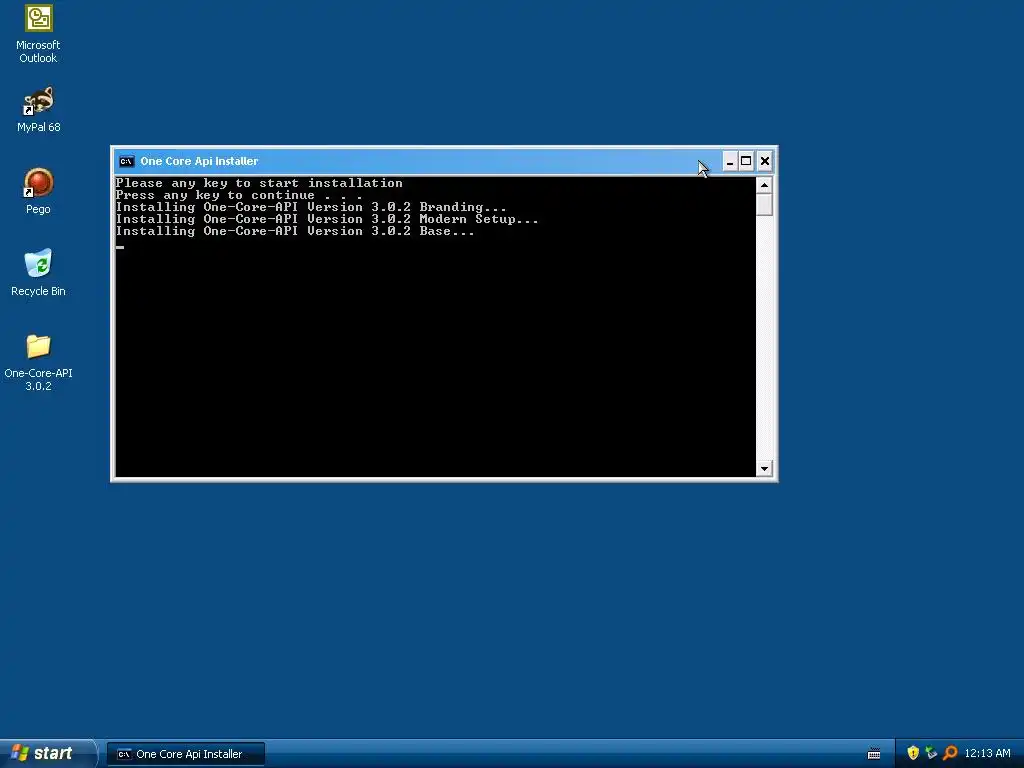Click the line ending with 'Modern Setup...'

click(x=327, y=219)
